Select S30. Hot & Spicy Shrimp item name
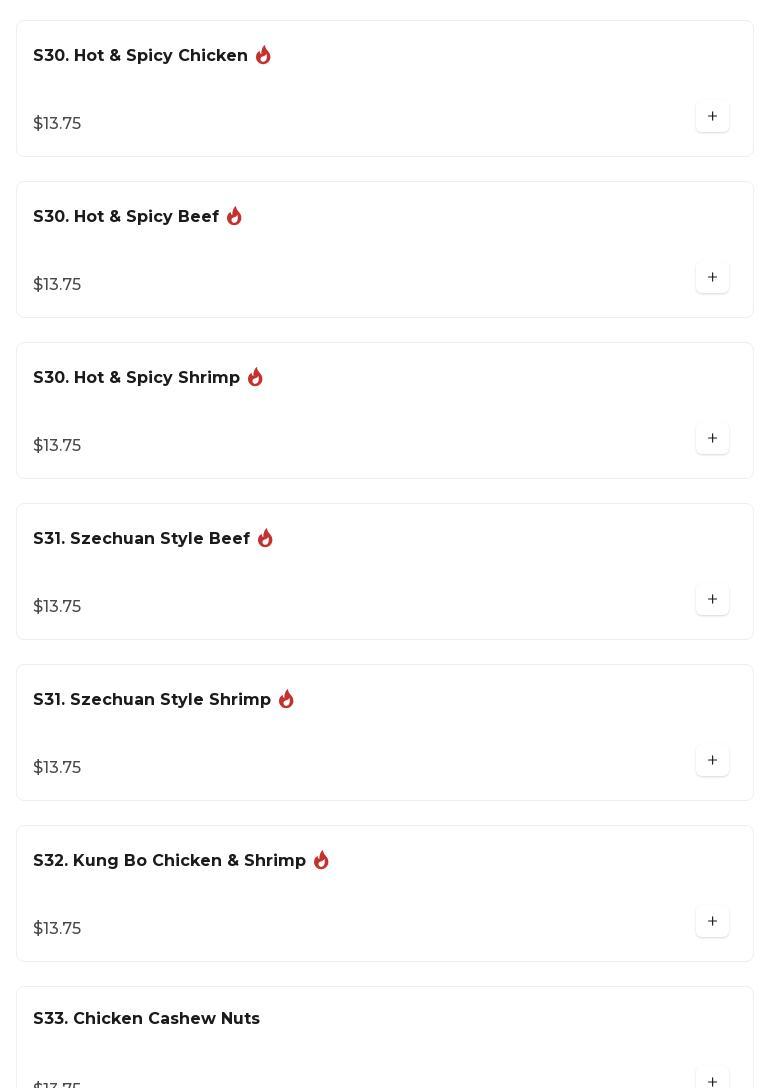 point(136,378)
